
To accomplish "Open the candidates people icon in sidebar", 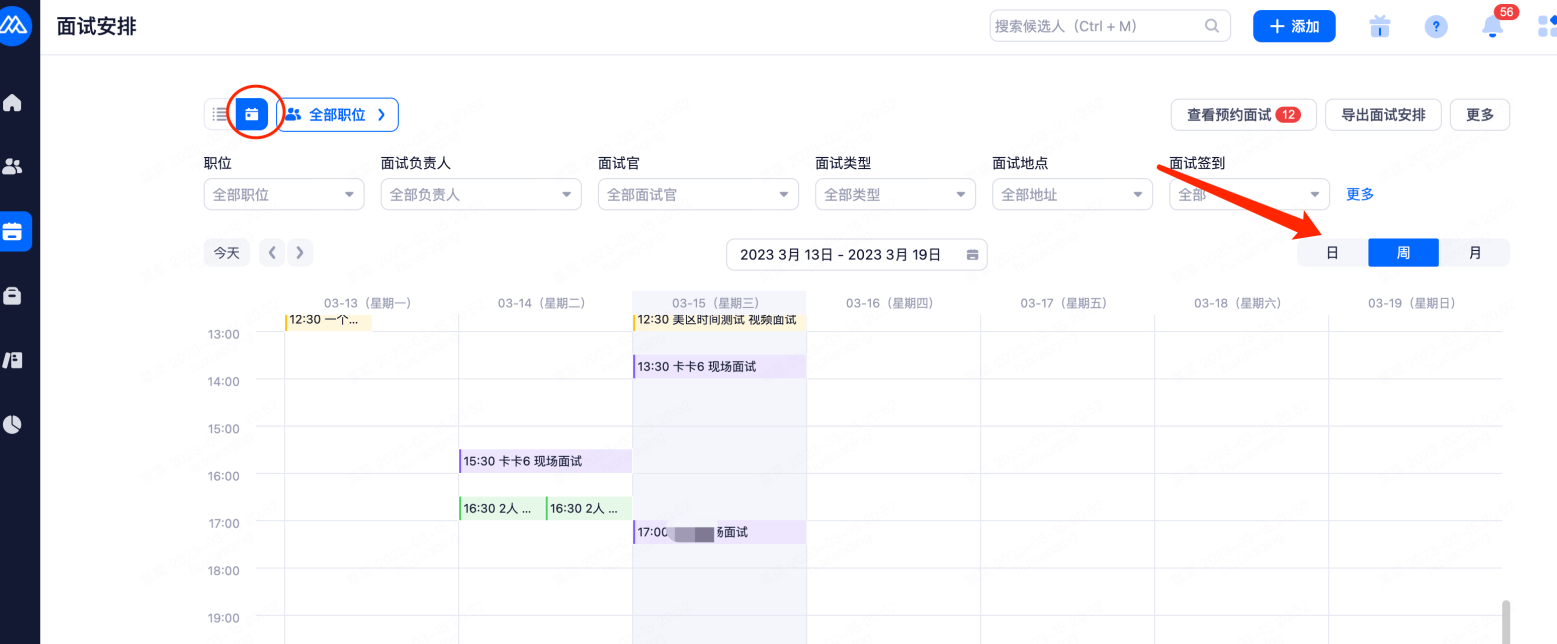I will coord(13,167).
